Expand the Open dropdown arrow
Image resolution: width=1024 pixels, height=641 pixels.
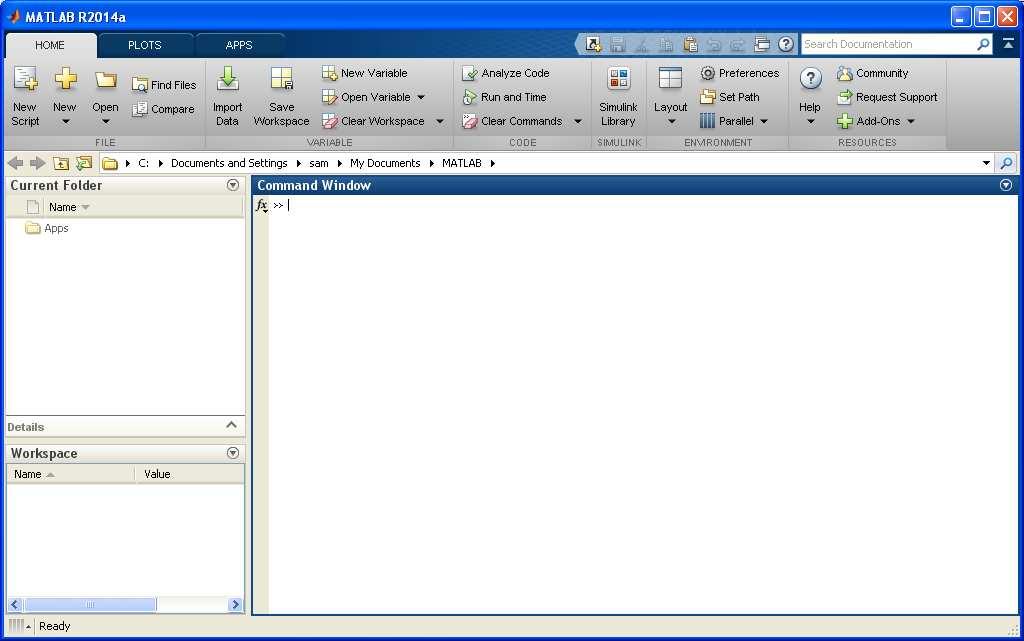coord(105,122)
